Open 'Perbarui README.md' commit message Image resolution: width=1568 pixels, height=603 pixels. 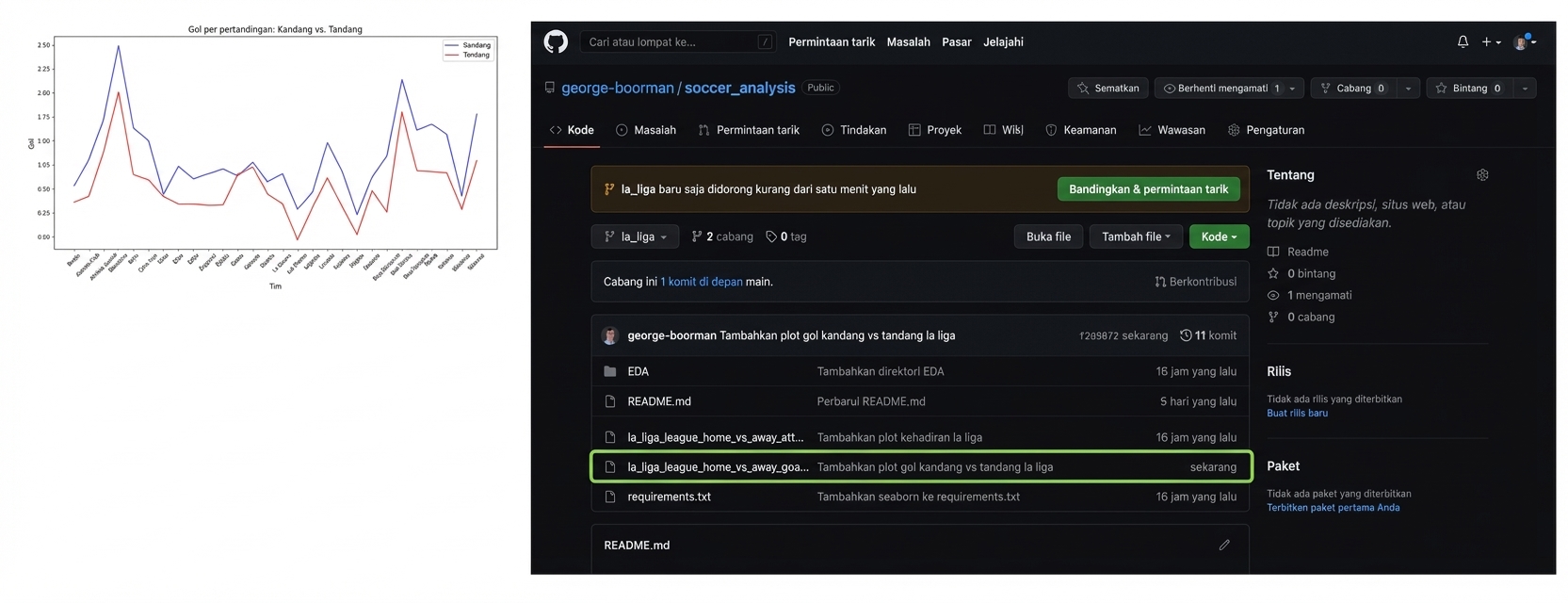click(871, 401)
